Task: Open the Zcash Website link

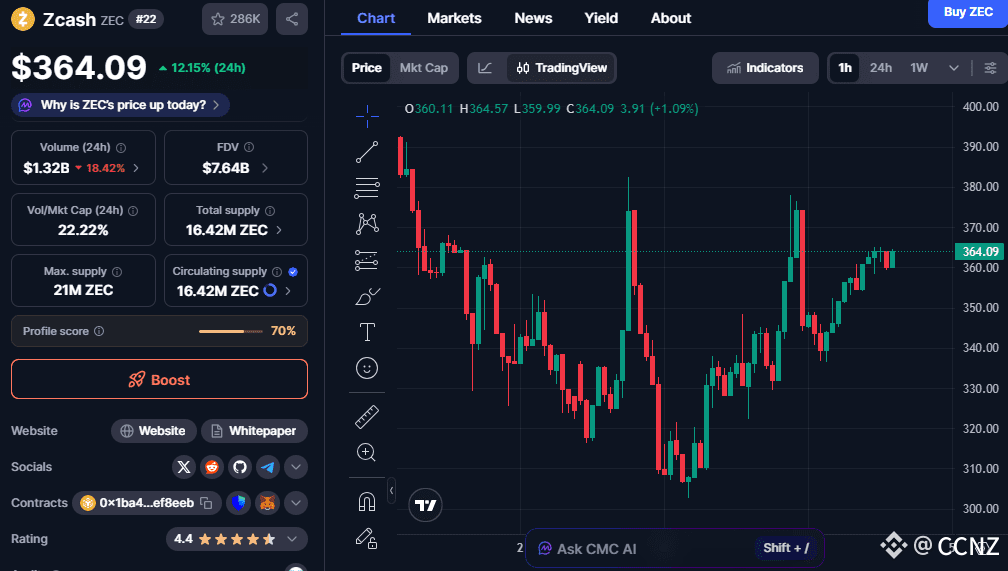Action: pos(153,431)
